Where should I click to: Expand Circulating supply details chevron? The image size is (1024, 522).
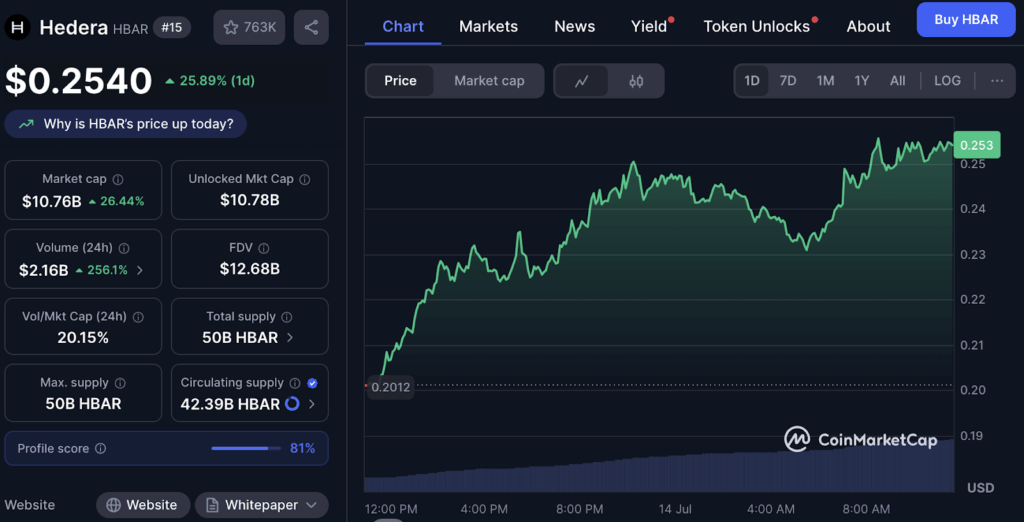(312, 404)
